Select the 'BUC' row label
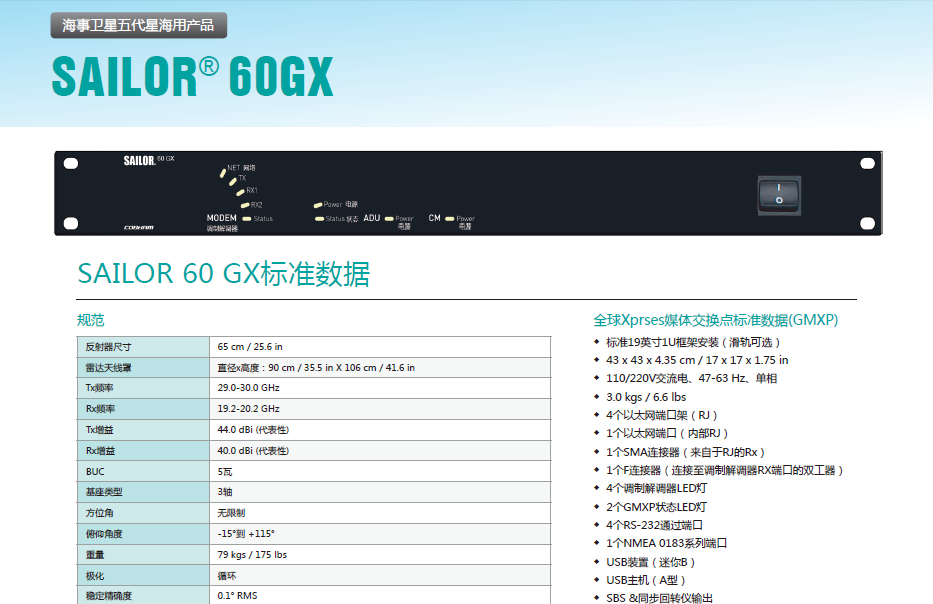 tap(95, 471)
